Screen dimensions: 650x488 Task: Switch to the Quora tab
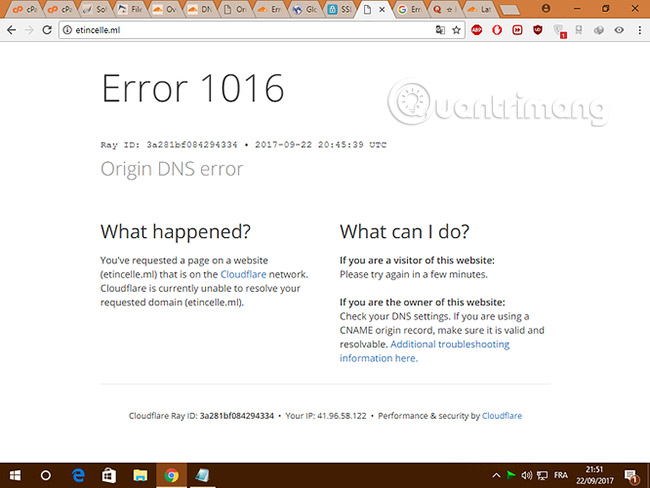444,9
